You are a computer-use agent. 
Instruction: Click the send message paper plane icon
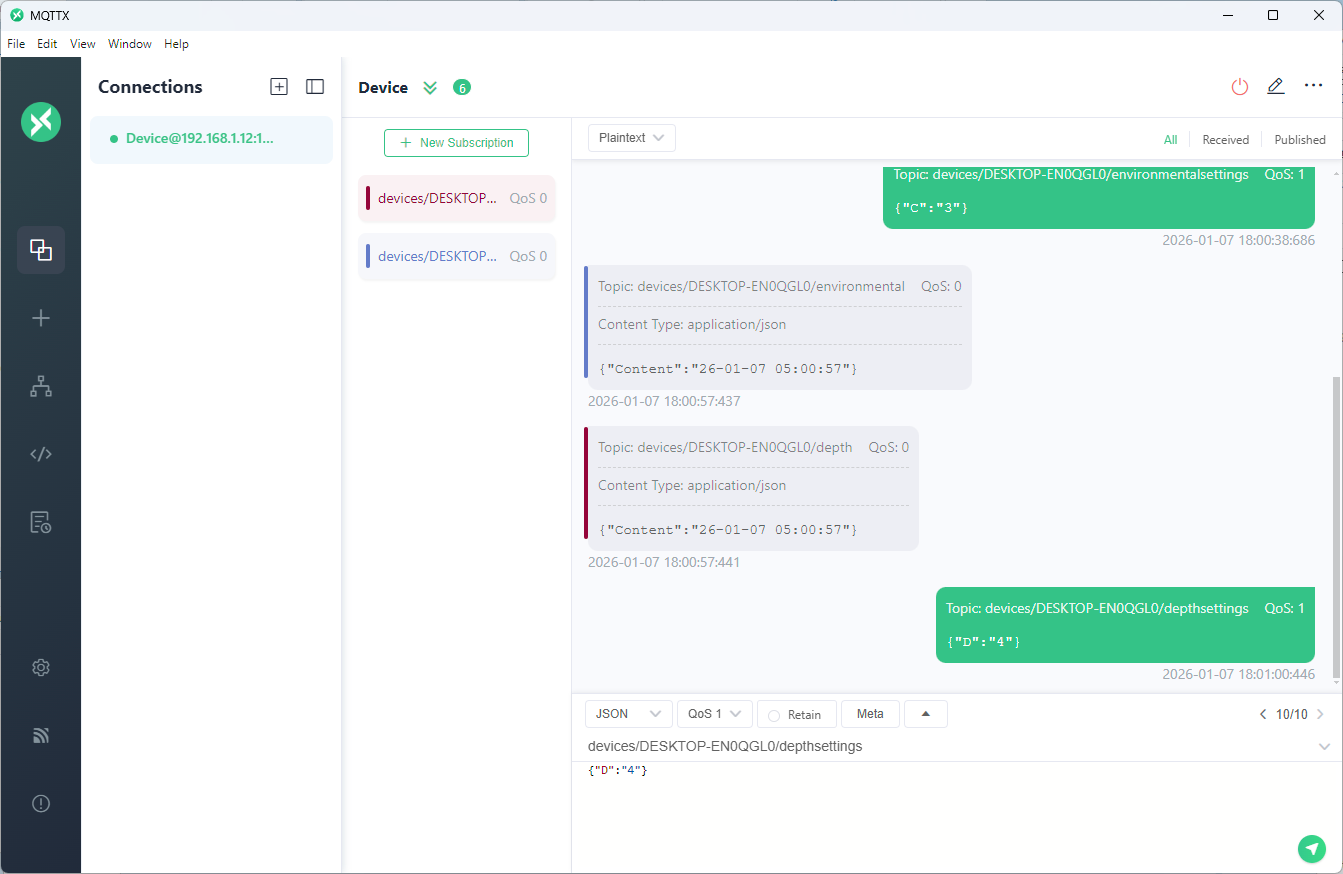click(x=1311, y=848)
